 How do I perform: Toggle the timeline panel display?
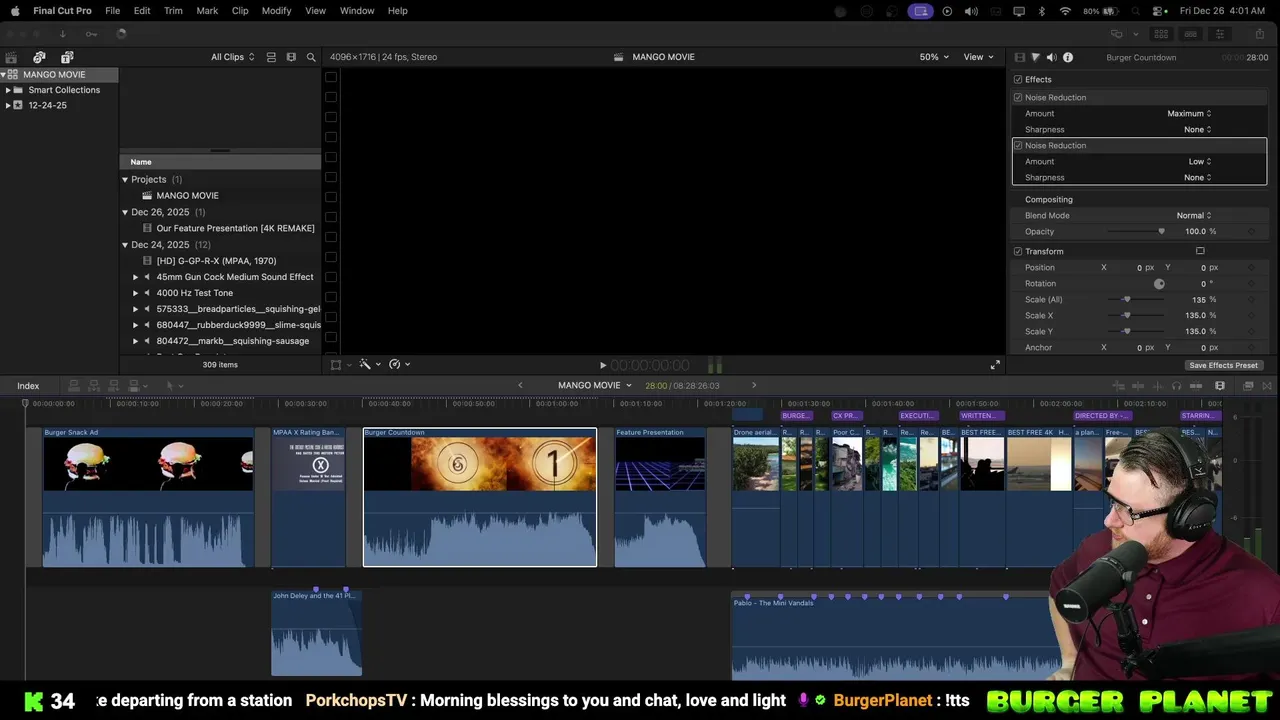pyautogui.click(x=1190, y=33)
